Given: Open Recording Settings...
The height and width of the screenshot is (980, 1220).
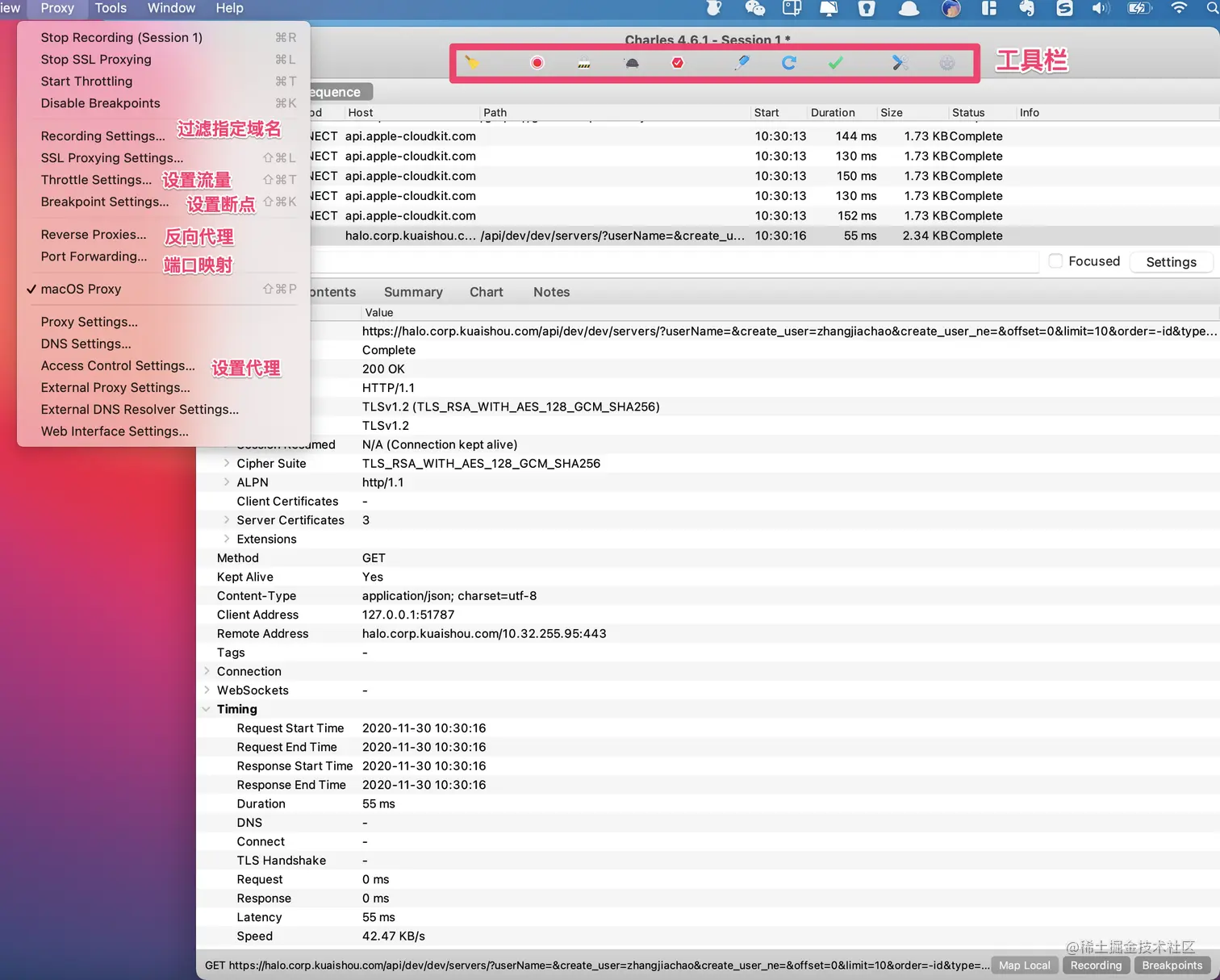Looking at the screenshot, I should point(164,136).
